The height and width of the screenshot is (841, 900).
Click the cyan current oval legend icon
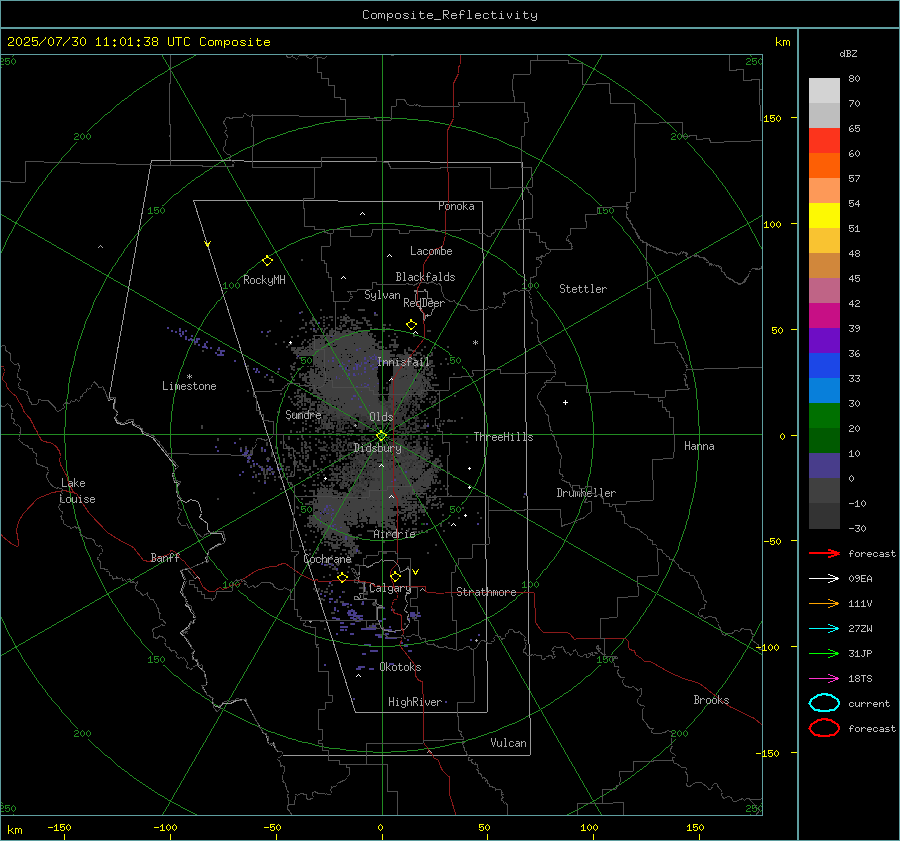(824, 703)
